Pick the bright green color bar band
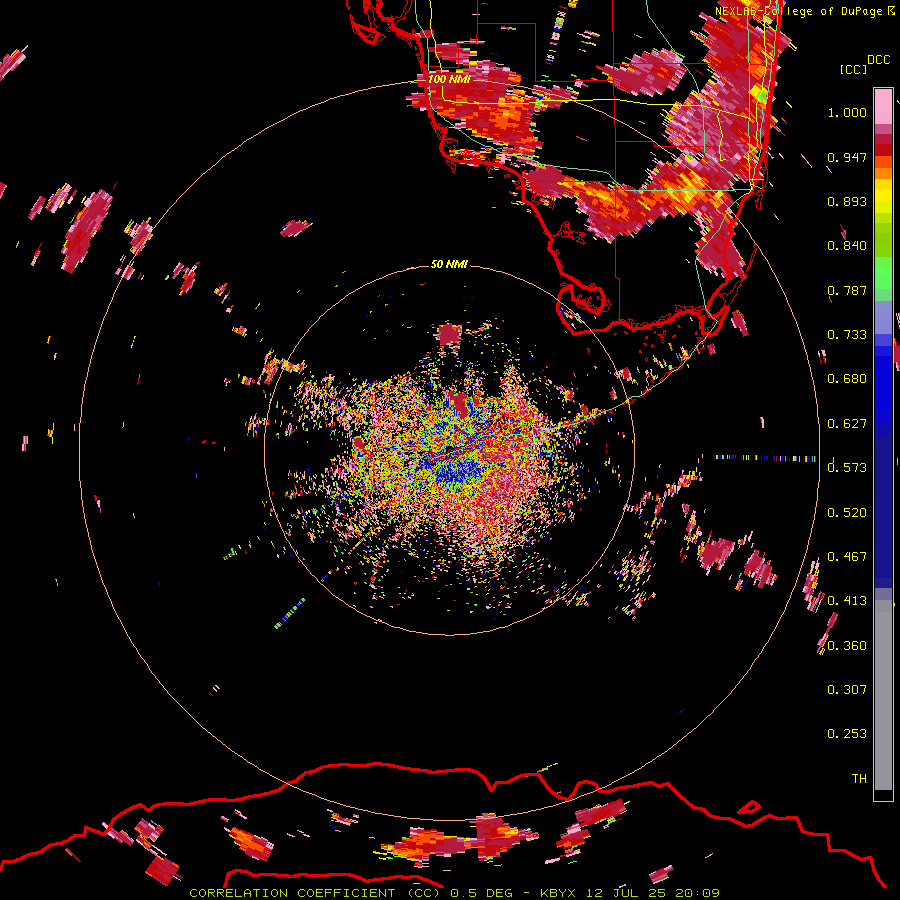This screenshot has width=900, height=900. (883, 273)
